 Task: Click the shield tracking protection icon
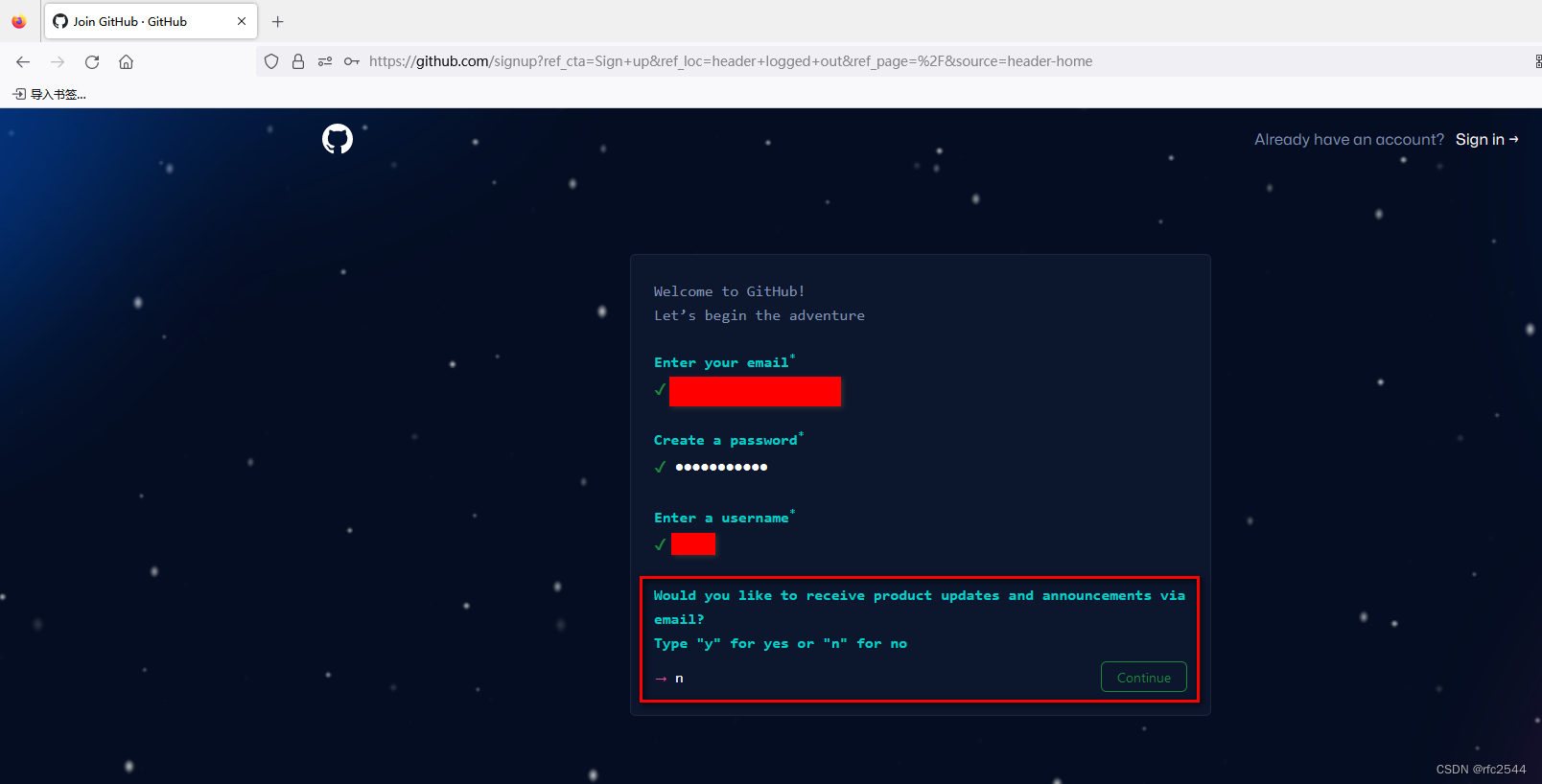tap(271, 61)
